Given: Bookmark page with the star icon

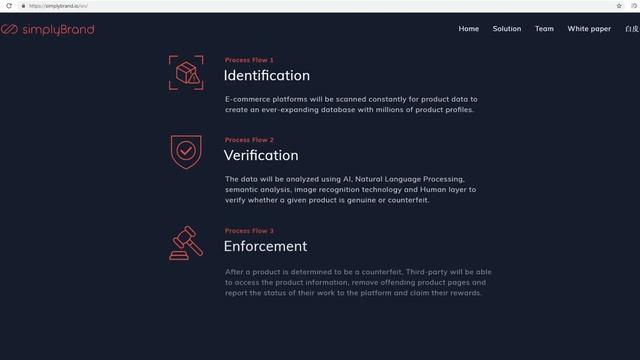Looking at the screenshot, I should 619,6.
